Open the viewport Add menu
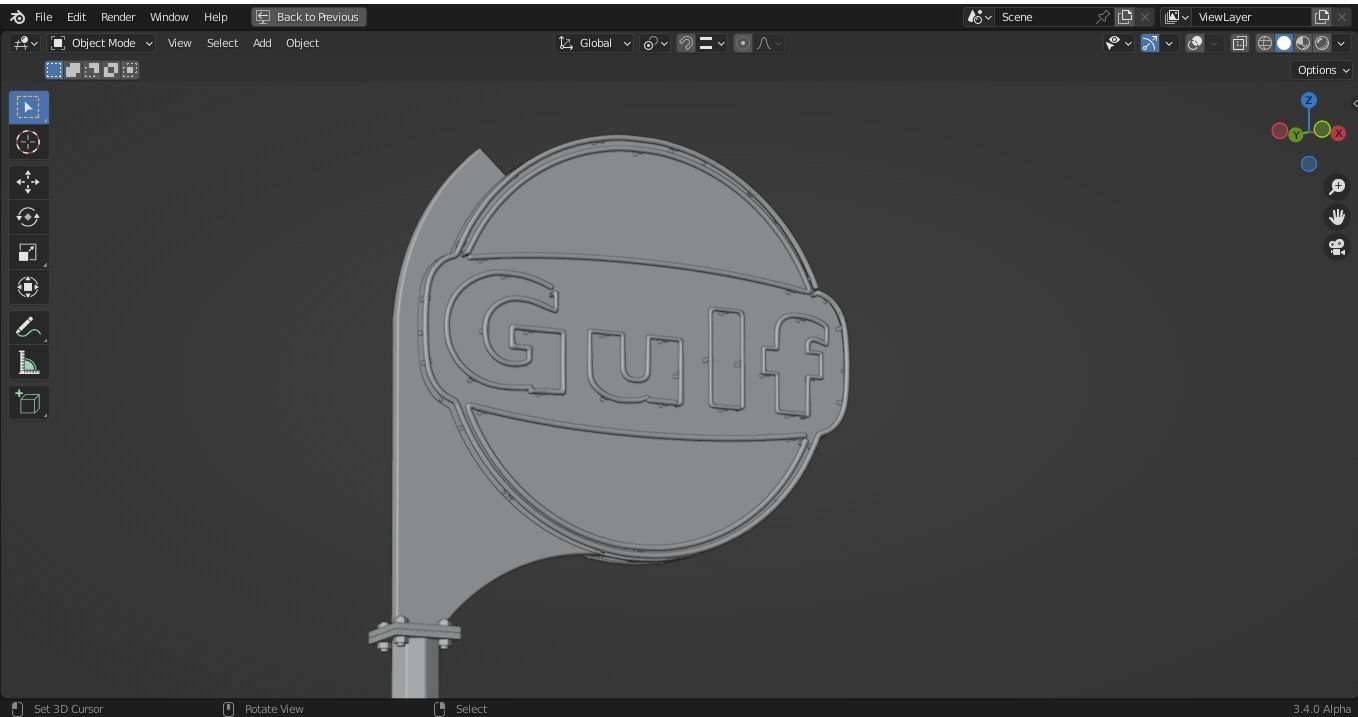 262,43
